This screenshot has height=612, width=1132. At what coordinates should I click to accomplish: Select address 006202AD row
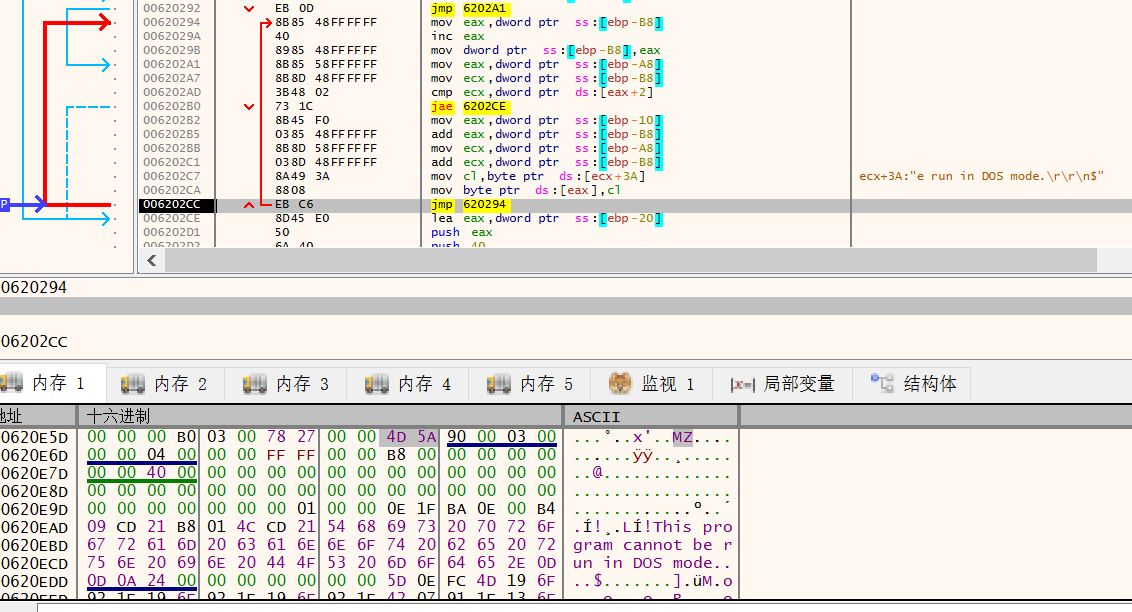pos(172,92)
